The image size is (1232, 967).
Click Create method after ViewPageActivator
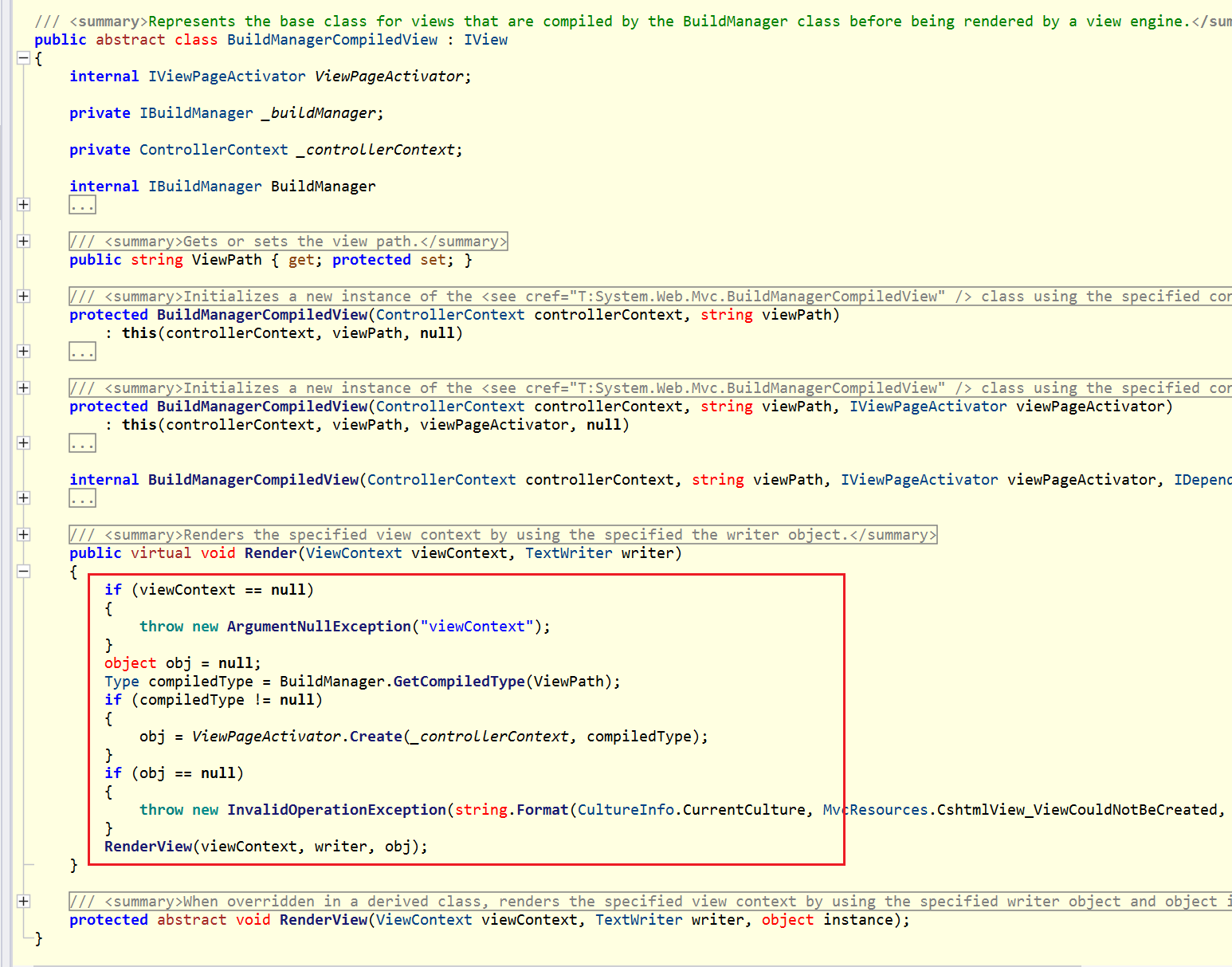tap(376, 737)
